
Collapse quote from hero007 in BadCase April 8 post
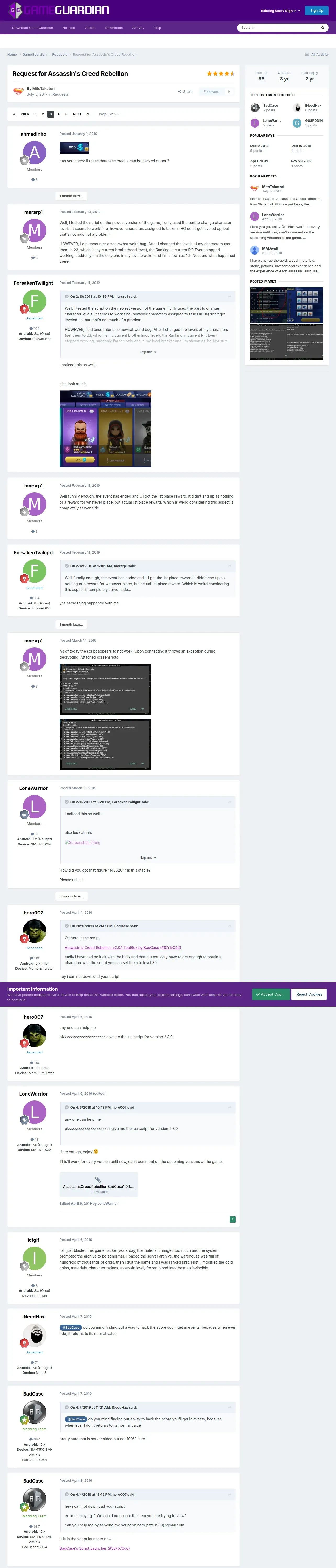tap(66, 1494)
